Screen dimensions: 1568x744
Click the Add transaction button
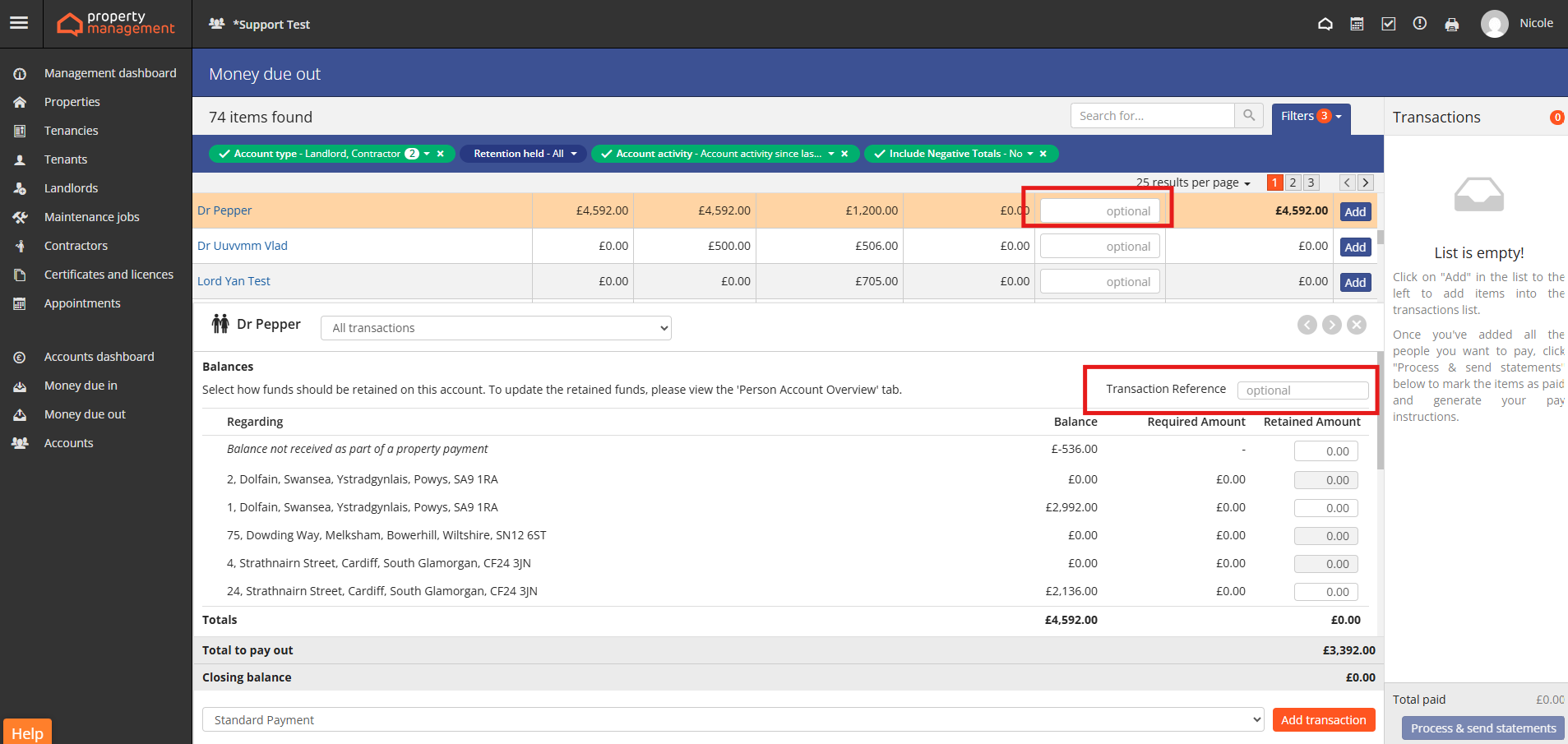click(1323, 719)
